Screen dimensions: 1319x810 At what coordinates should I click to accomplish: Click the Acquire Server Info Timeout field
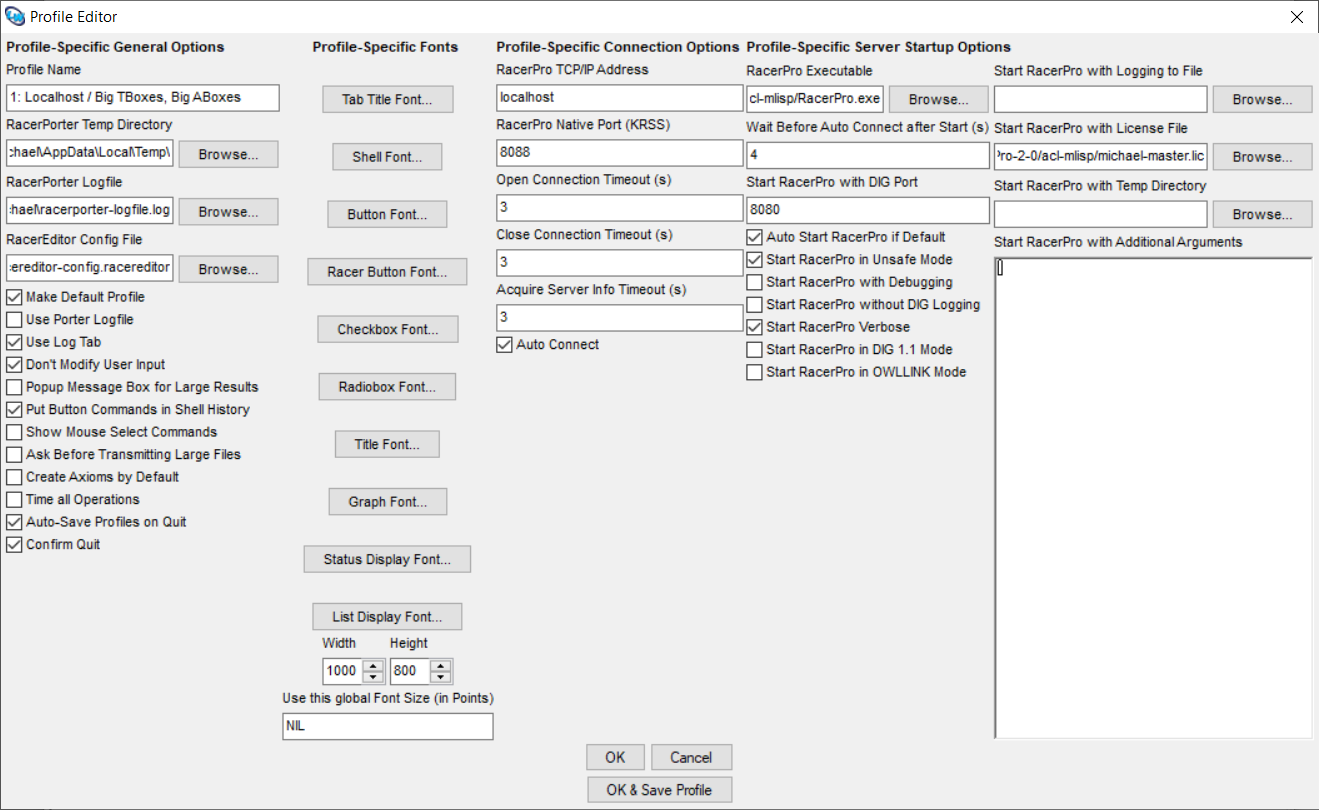pos(619,317)
